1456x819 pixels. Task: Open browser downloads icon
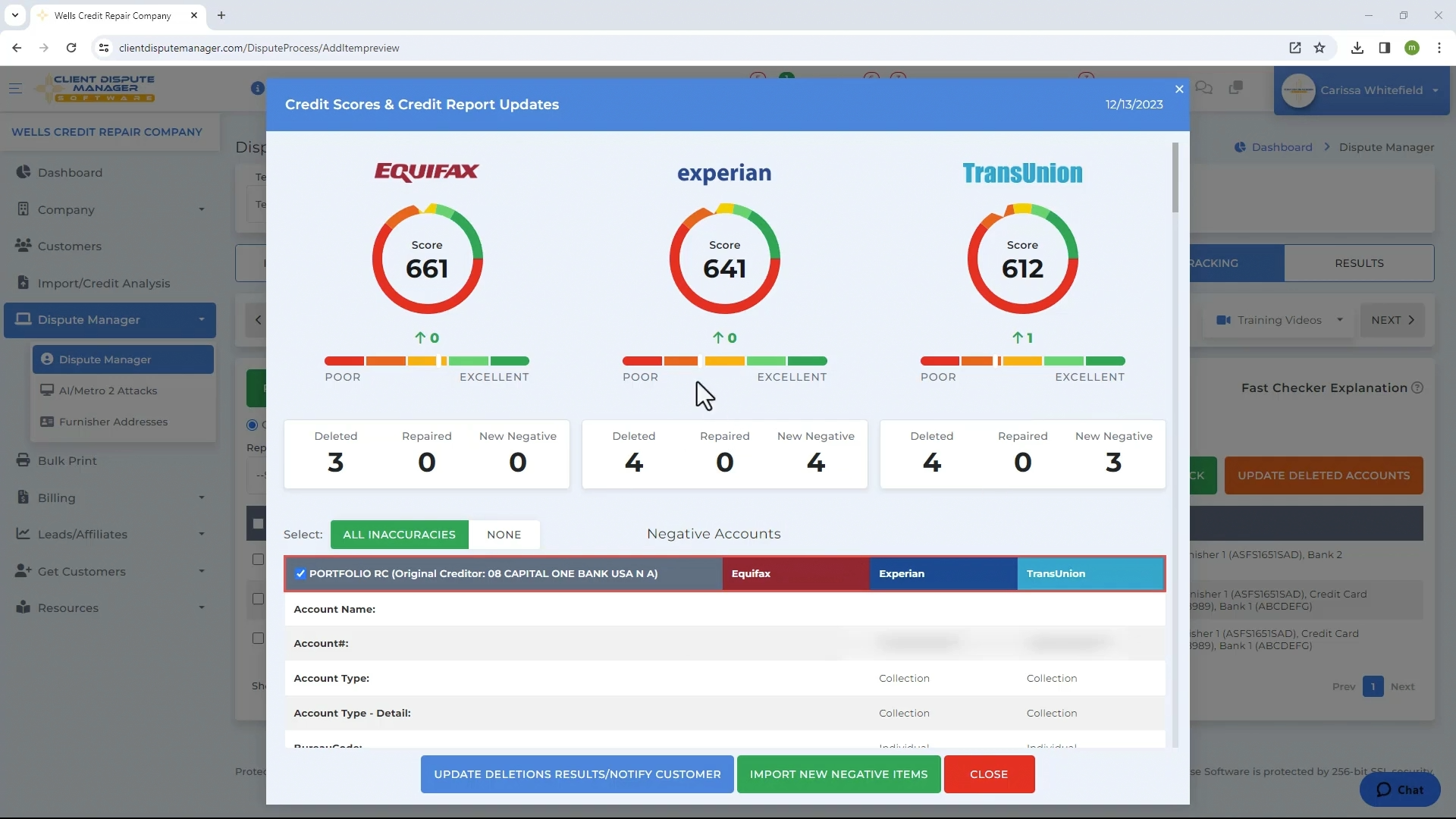tap(1357, 48)
